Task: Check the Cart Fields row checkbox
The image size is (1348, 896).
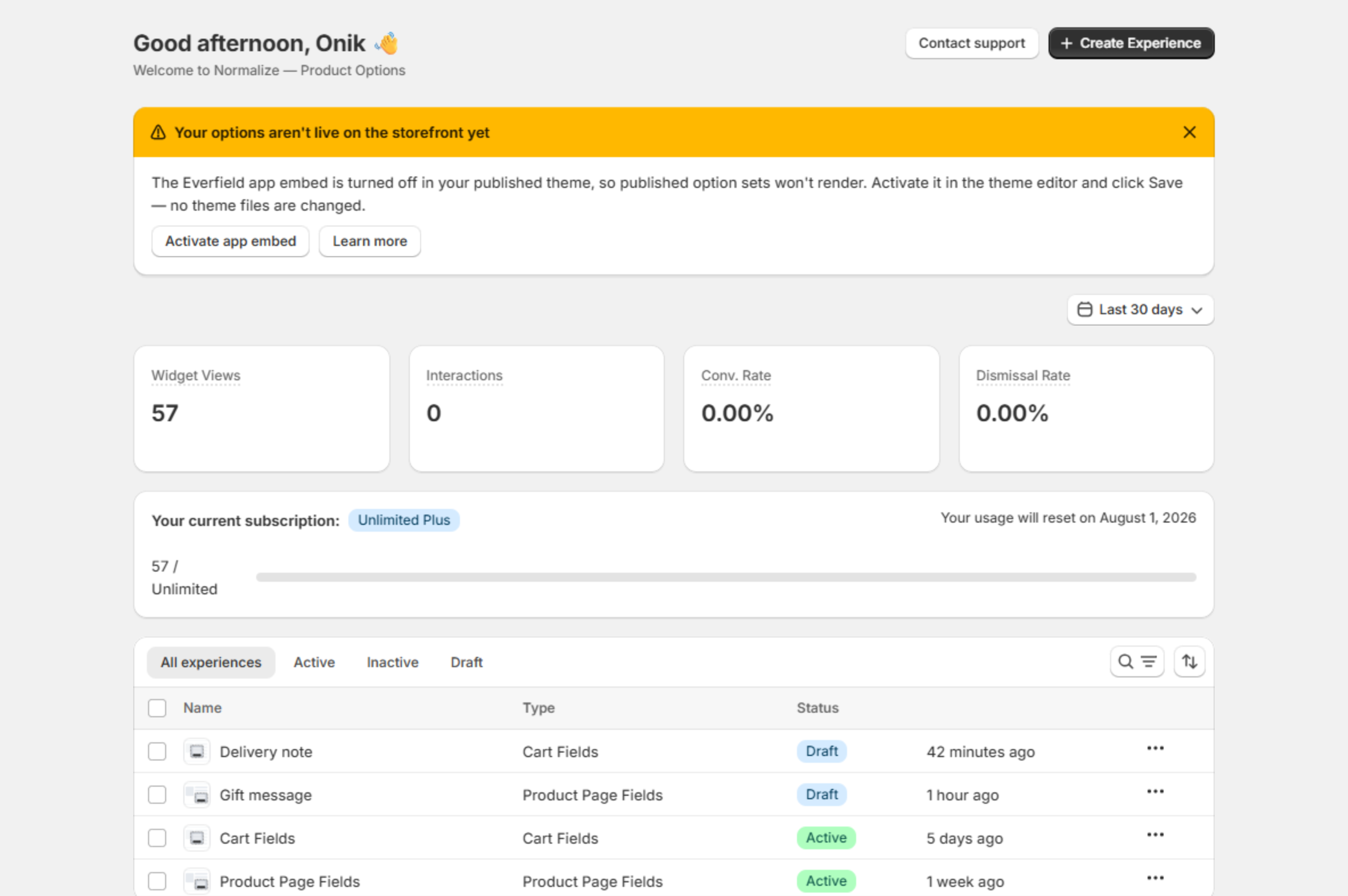Action: click(x=157, y=839)
